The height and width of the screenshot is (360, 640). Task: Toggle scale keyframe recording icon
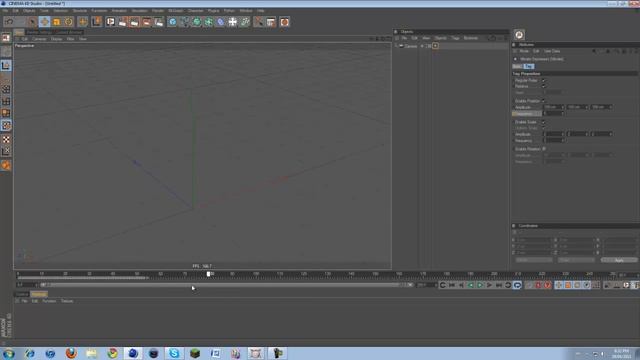(x=568, y=285)
